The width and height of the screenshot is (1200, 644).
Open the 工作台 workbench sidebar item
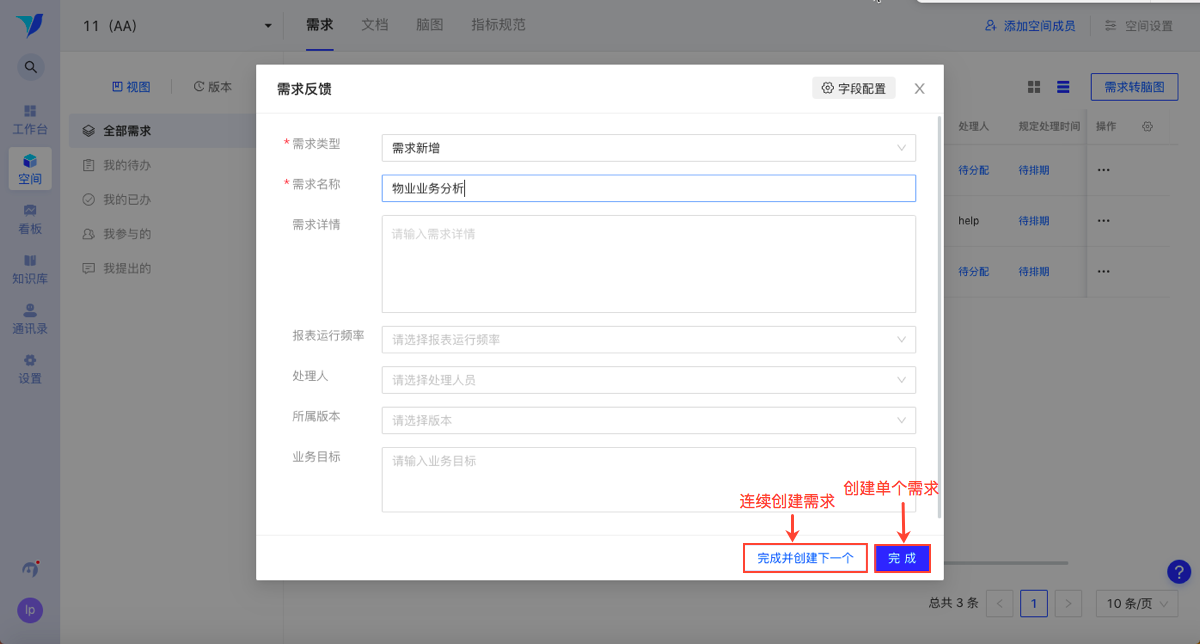point(30,119)
